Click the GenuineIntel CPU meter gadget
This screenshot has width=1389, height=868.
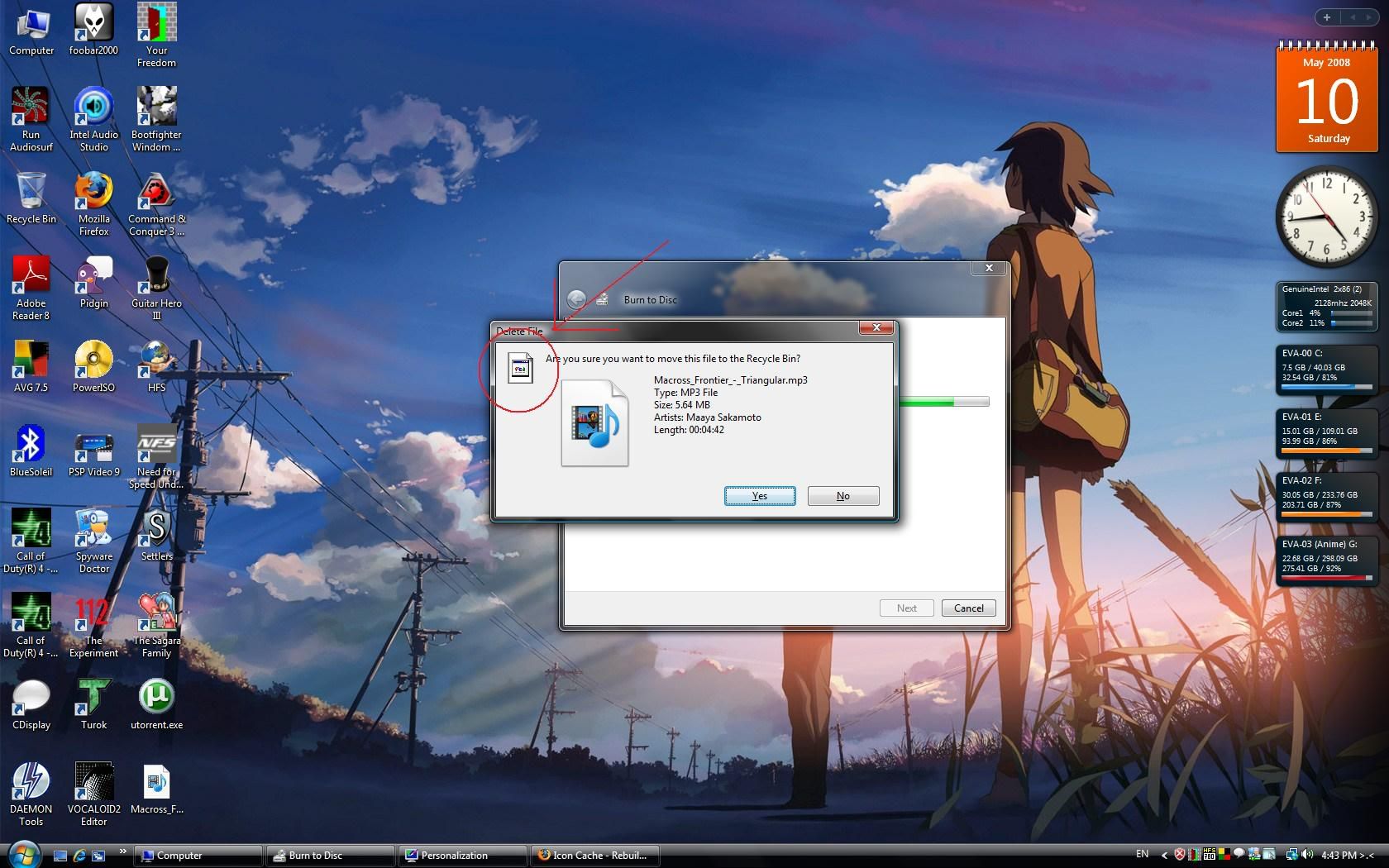(1326, 306)
